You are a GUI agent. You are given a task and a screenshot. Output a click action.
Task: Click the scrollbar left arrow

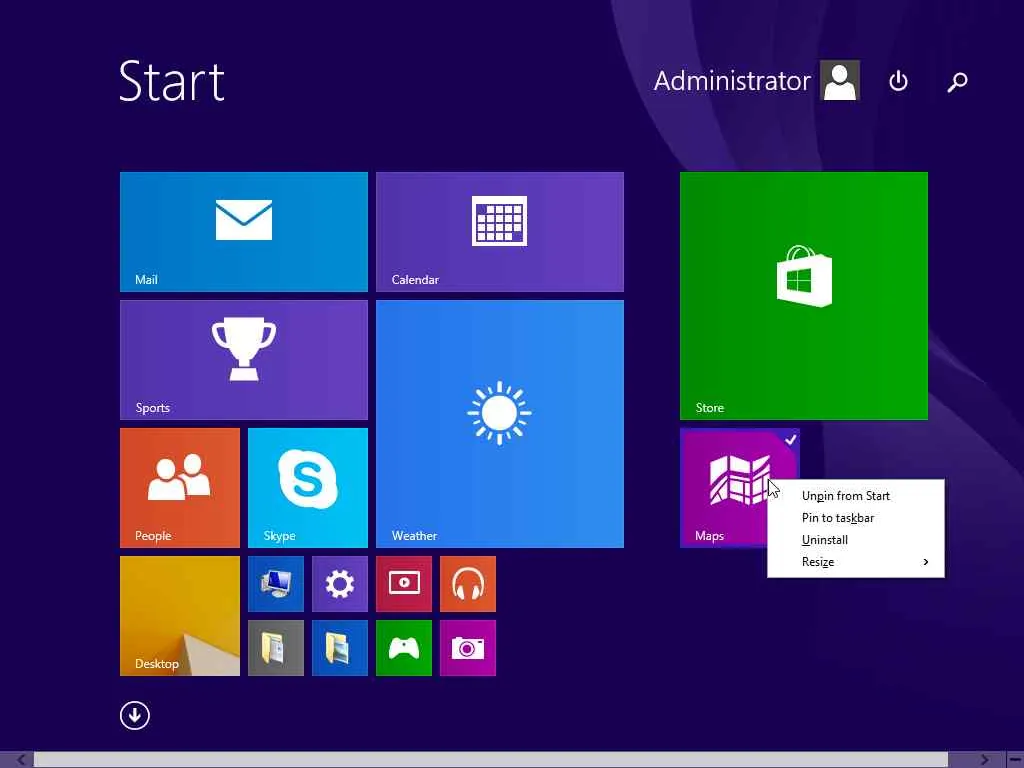[x=21, y=760]
